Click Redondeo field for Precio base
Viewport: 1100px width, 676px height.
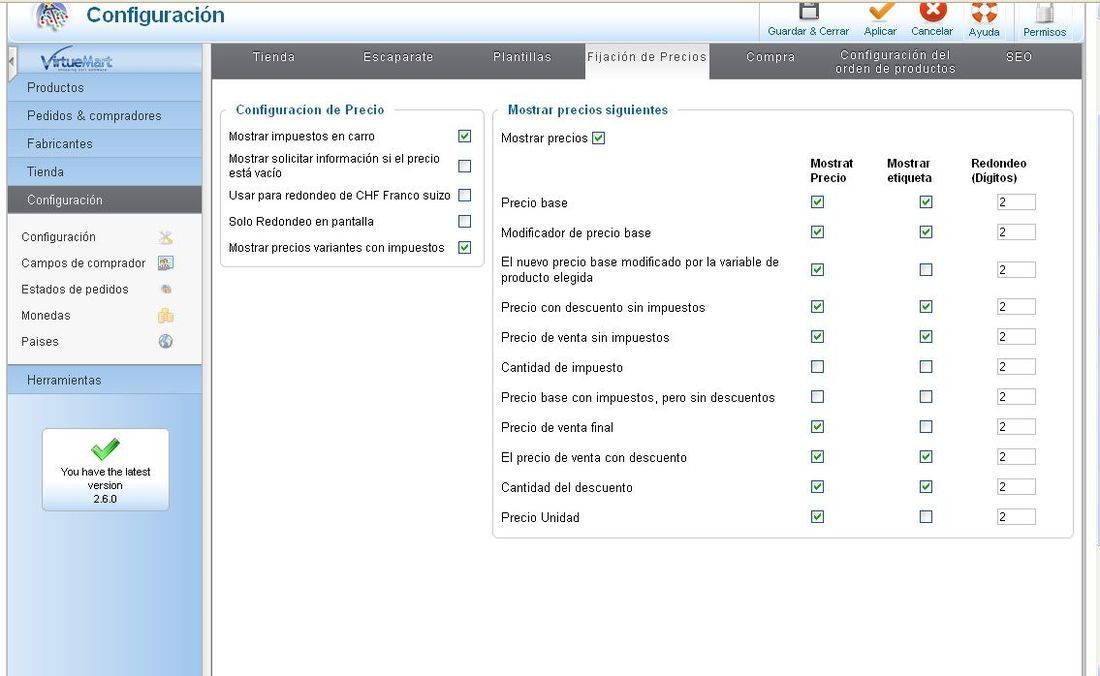(1016, 202)
